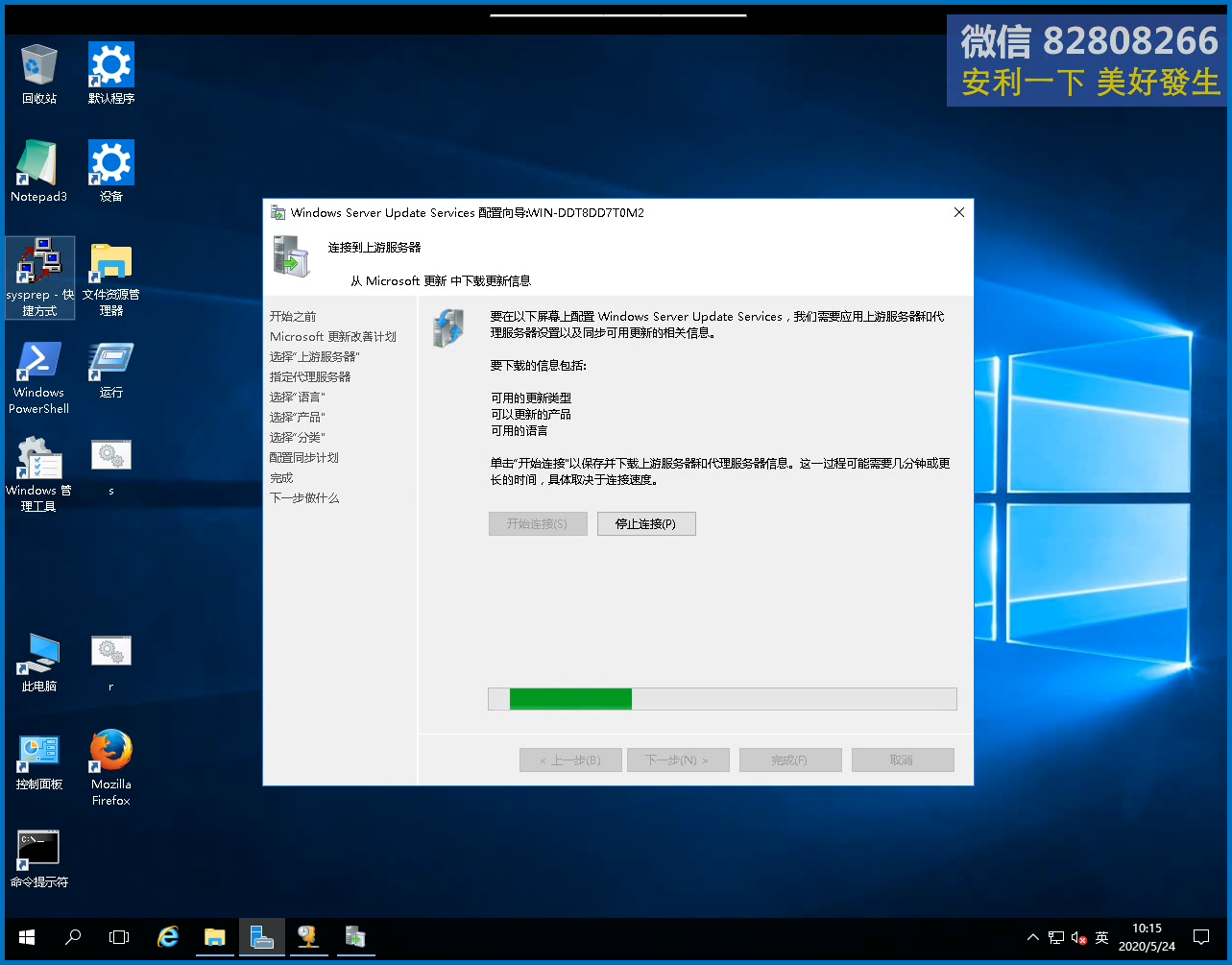Click the 上一步(B) back button

click(570, 760)
